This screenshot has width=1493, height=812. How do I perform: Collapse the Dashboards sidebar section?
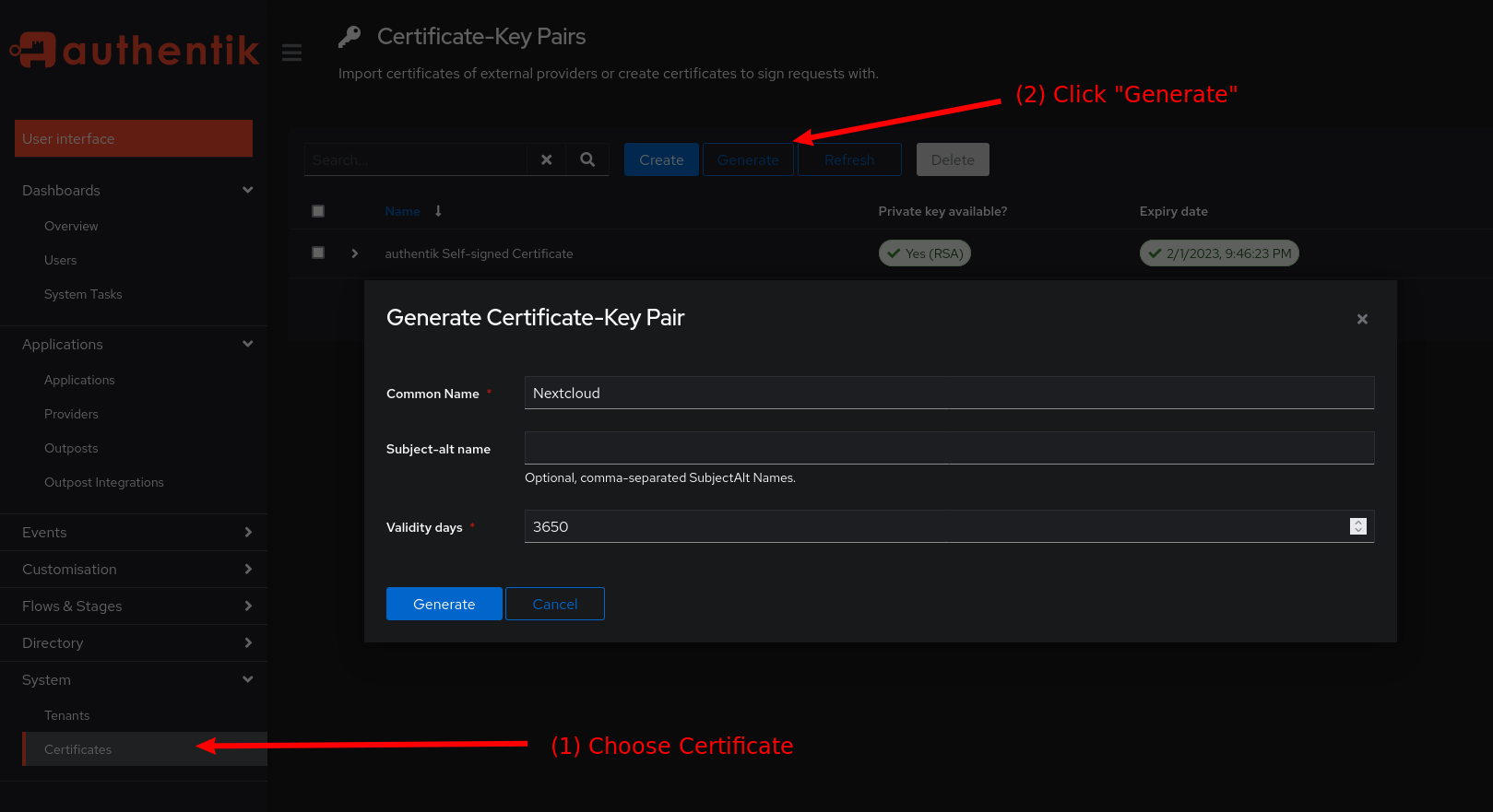tap(247, 190)
